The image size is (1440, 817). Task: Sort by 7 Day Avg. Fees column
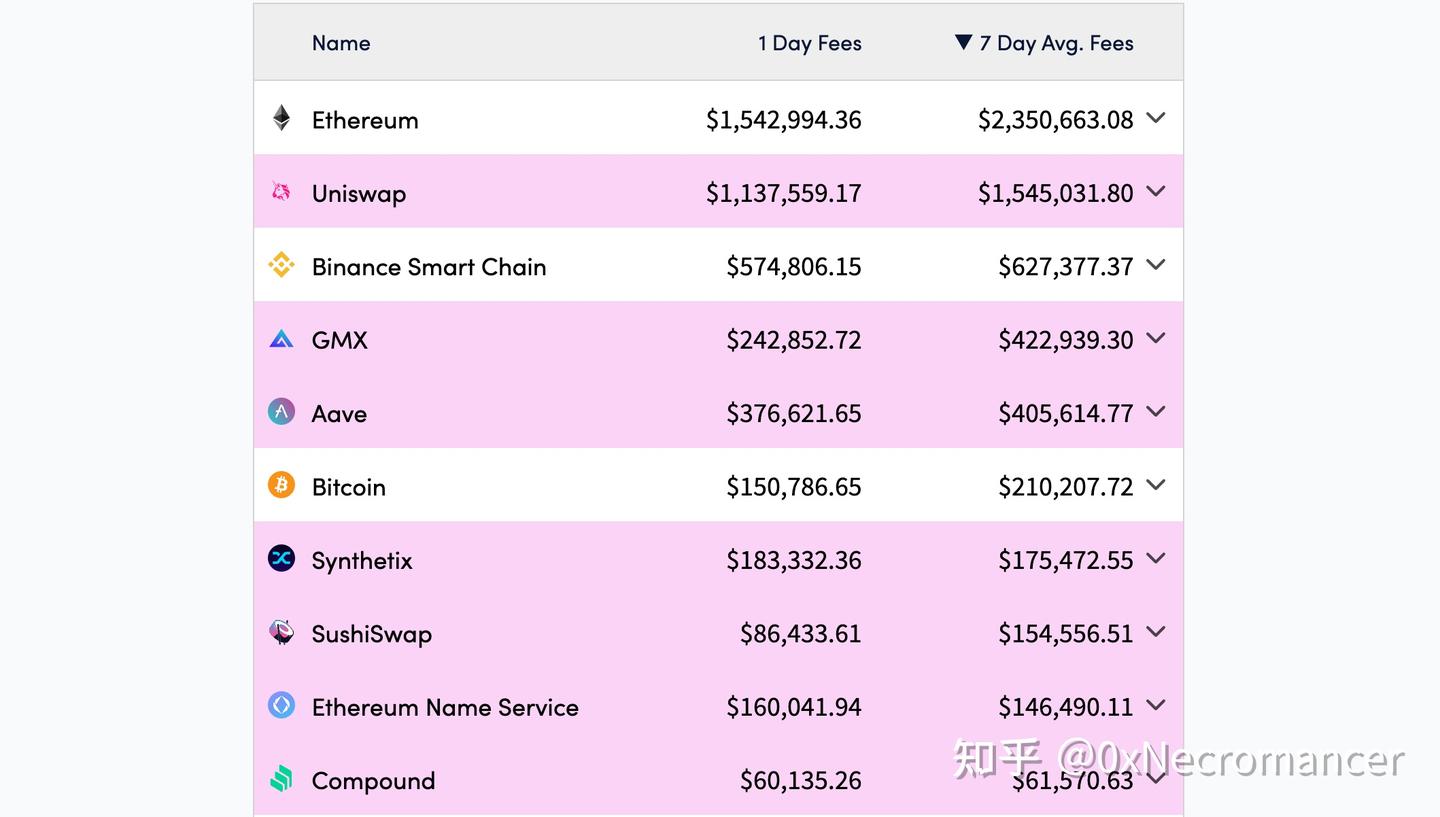[x=1055, y=43]
